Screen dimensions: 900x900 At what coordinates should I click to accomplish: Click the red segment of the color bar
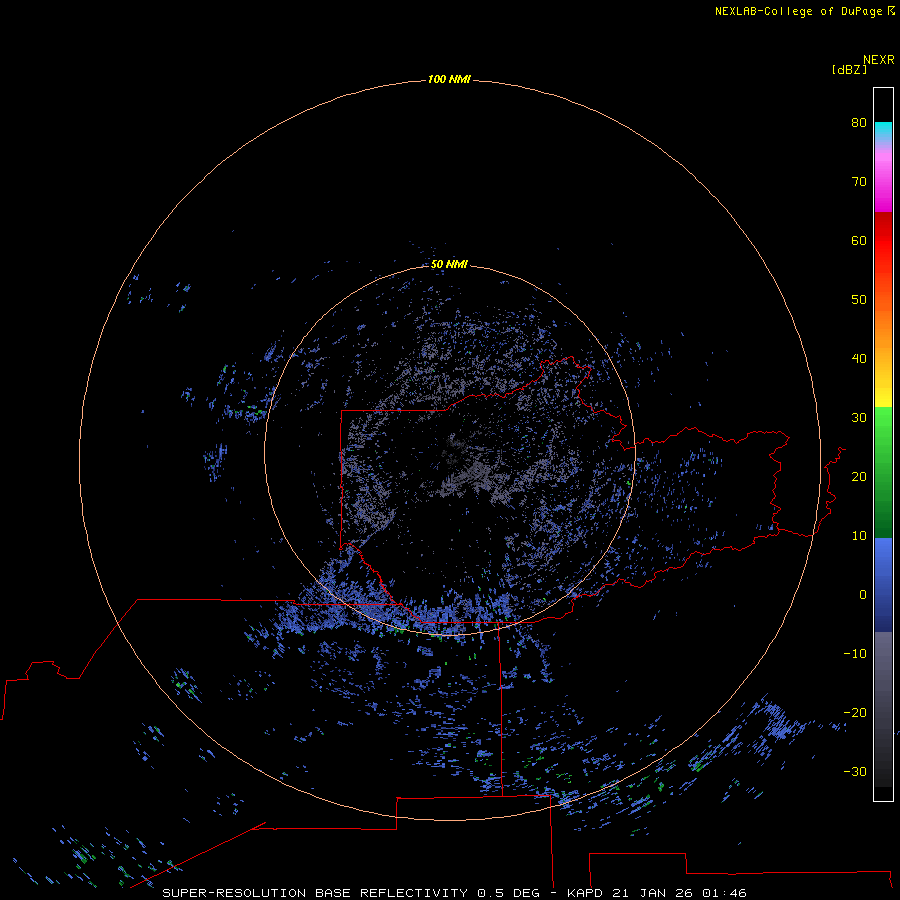coord(883,241)
